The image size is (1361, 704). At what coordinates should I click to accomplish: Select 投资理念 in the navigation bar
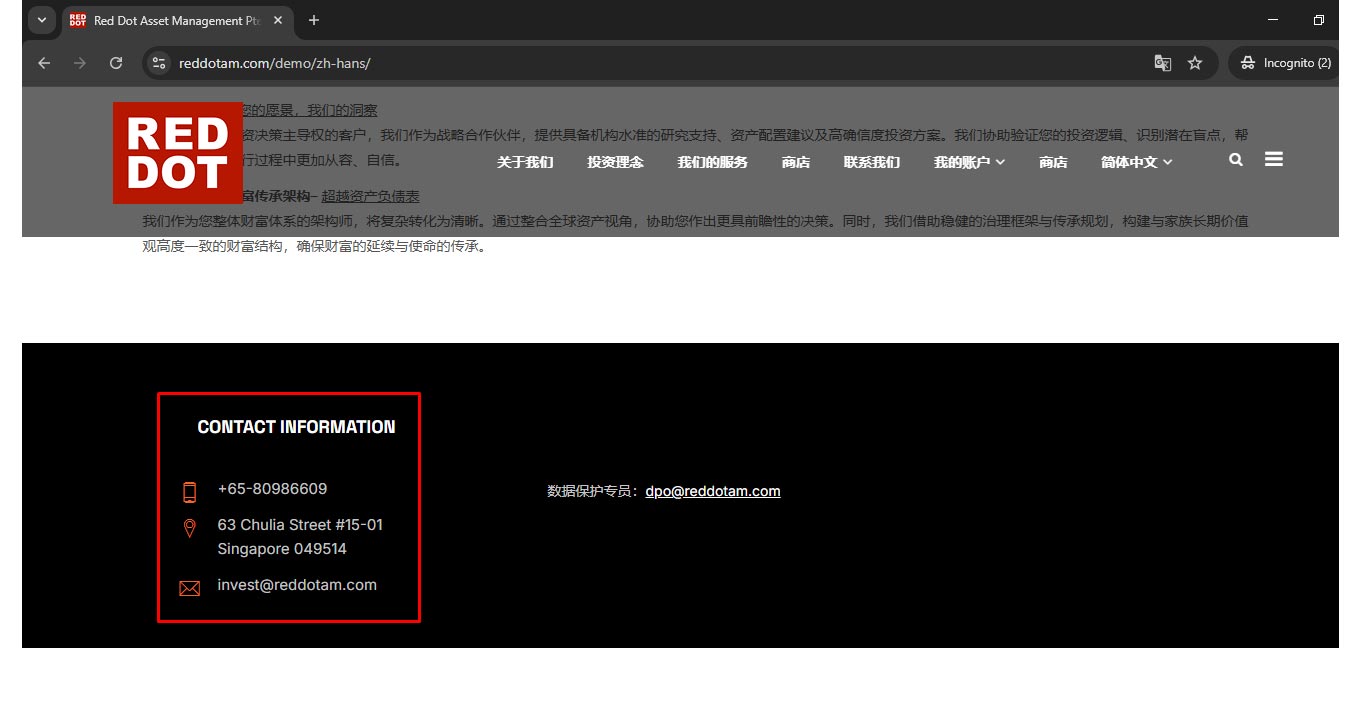pyautogui.click(x=615, y=162)
